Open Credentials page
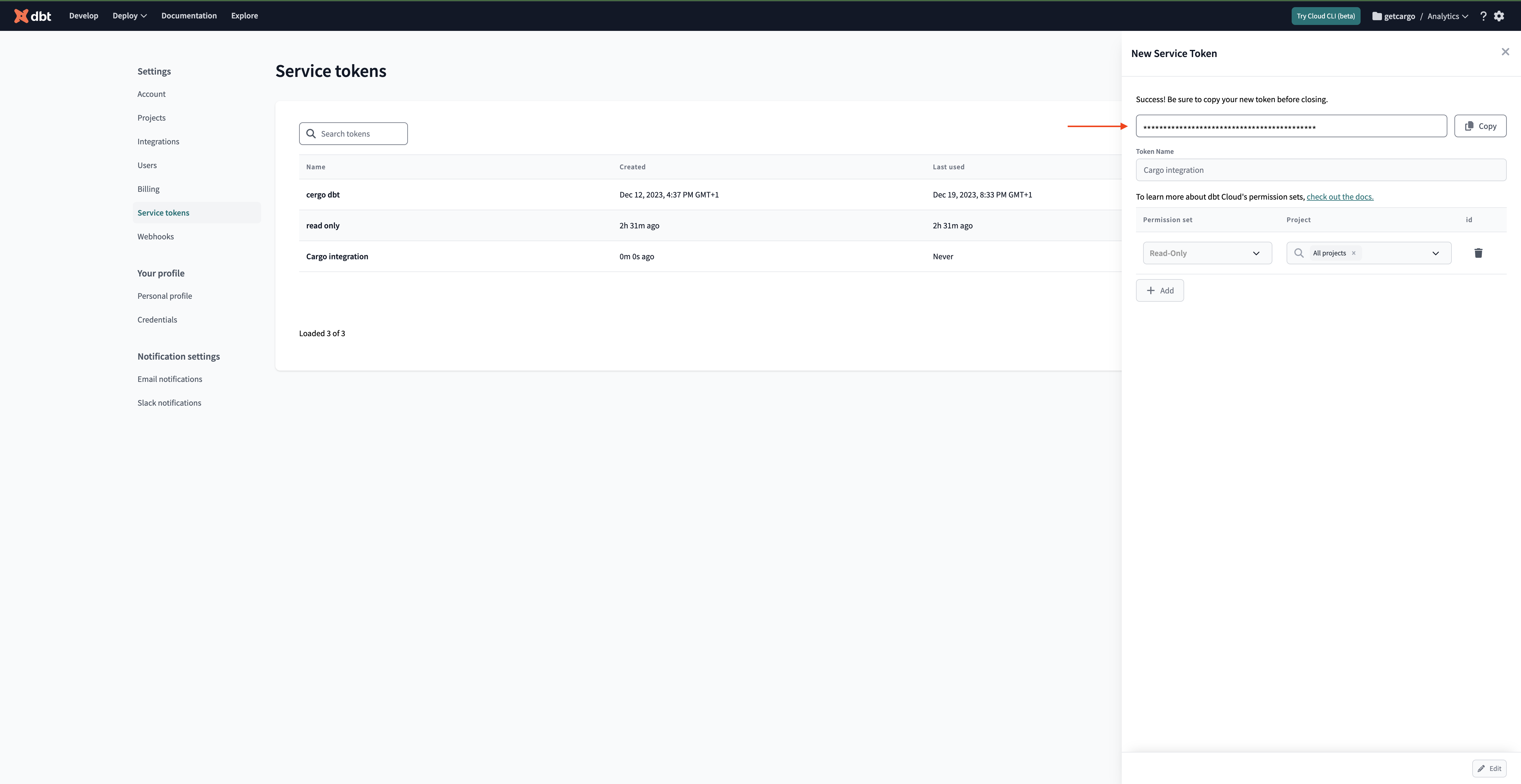The image size is (1521, 784). click(157, 319)
